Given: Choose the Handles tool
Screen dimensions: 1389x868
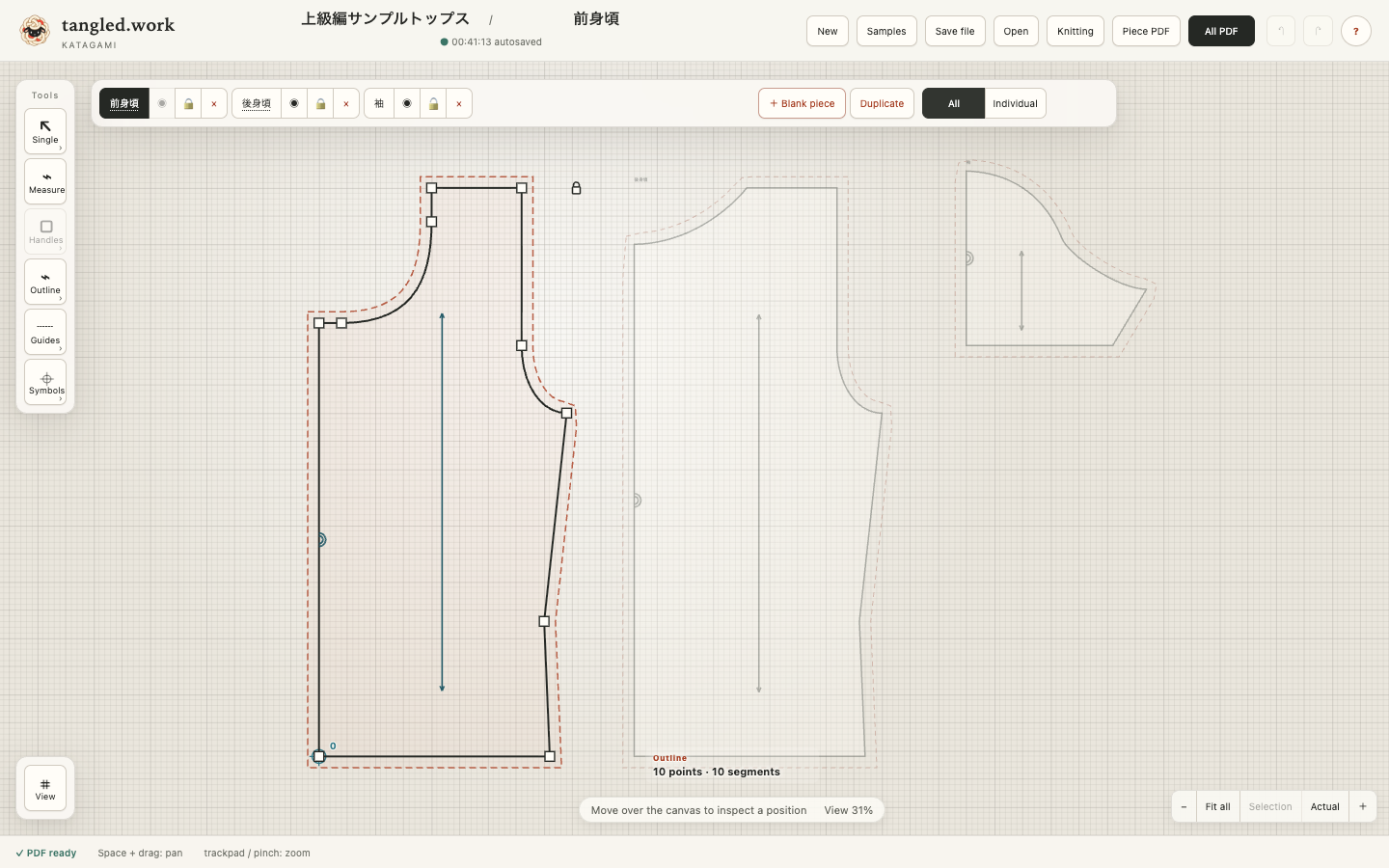Looking at the screenshot, I should (45, 231).
